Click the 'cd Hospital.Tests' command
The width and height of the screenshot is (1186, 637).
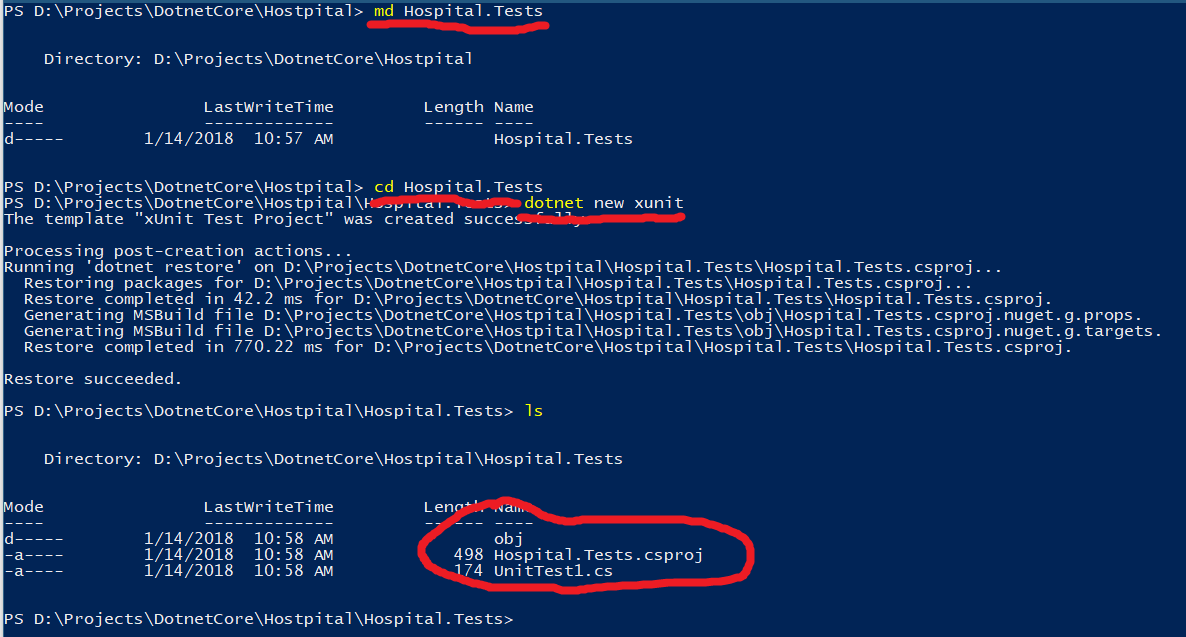pos(458,187)
